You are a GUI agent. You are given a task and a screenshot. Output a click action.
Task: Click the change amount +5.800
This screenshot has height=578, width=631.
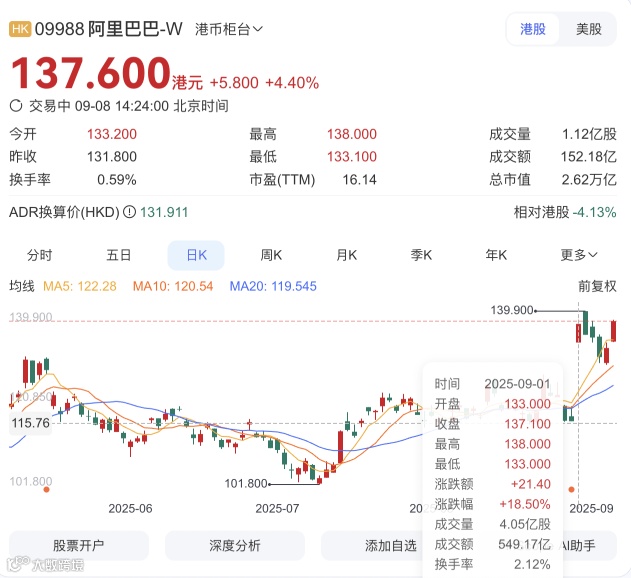coord(234,83)
